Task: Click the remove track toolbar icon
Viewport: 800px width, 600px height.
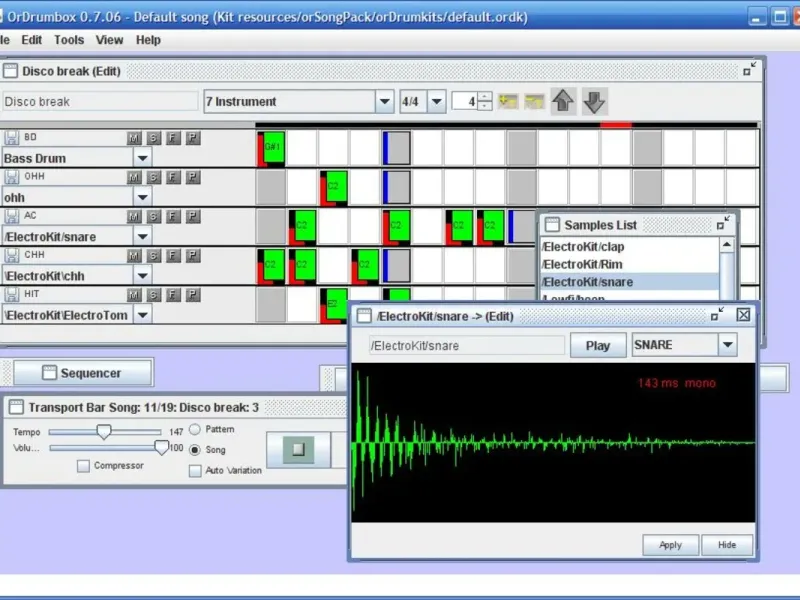Action: click(534, 101)
